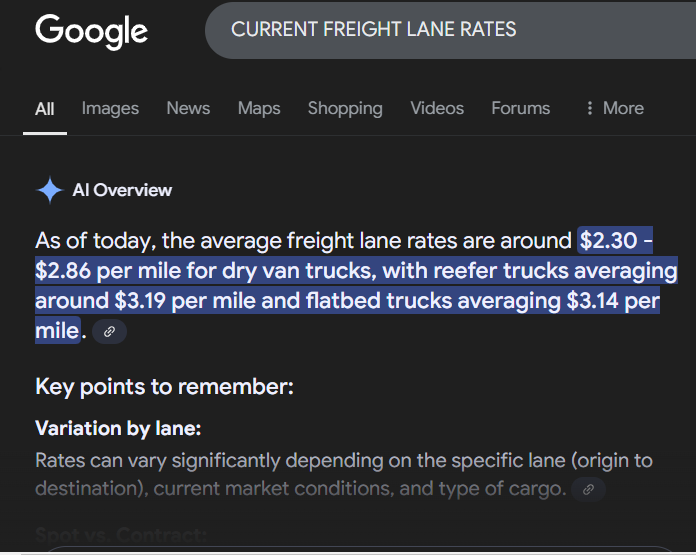Image resolution: width=696 pixels, height=555 pixels.
Task: Click the 'Key points to remember:' heading
Action: [x=164, y=387]
